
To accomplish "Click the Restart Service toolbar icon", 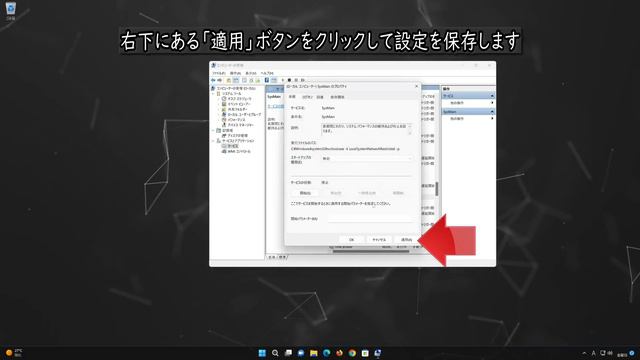I will [x=302, y=80].
